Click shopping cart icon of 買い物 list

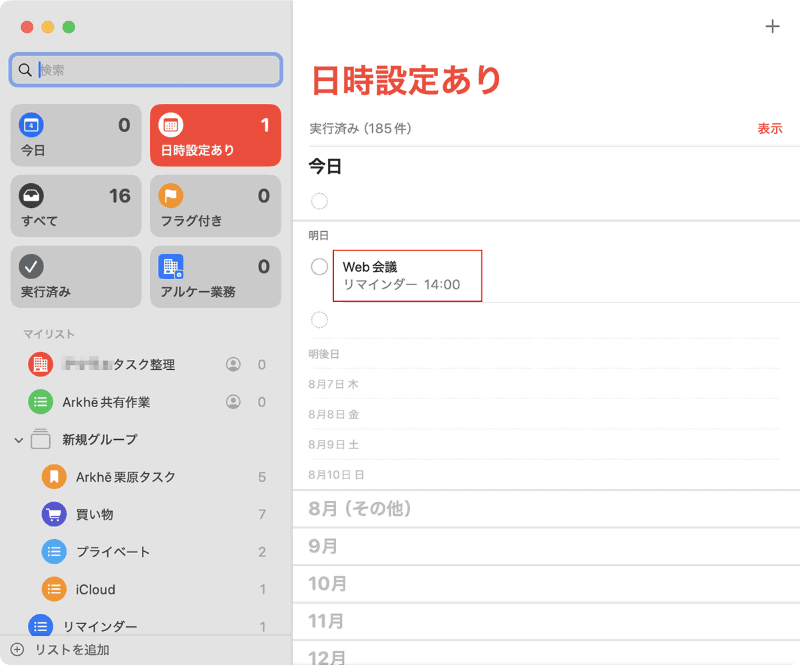[54, 514]
